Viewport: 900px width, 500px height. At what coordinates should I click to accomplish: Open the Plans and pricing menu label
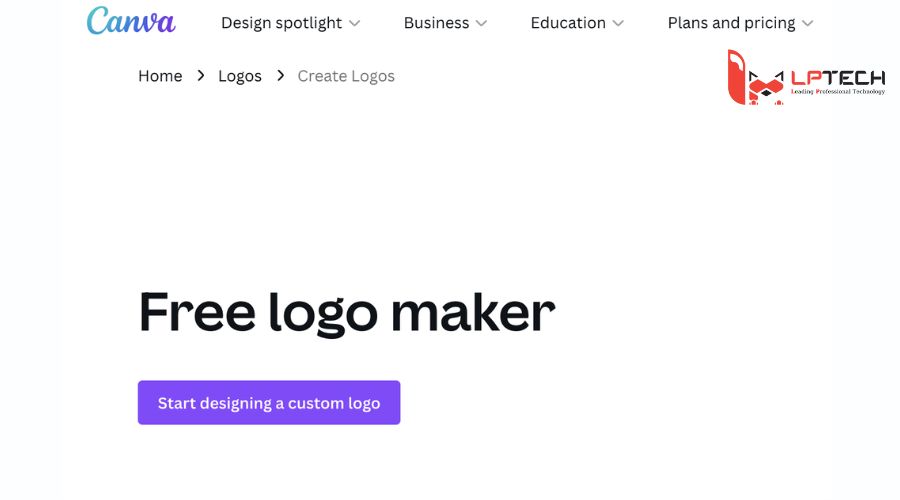(731, 23)
